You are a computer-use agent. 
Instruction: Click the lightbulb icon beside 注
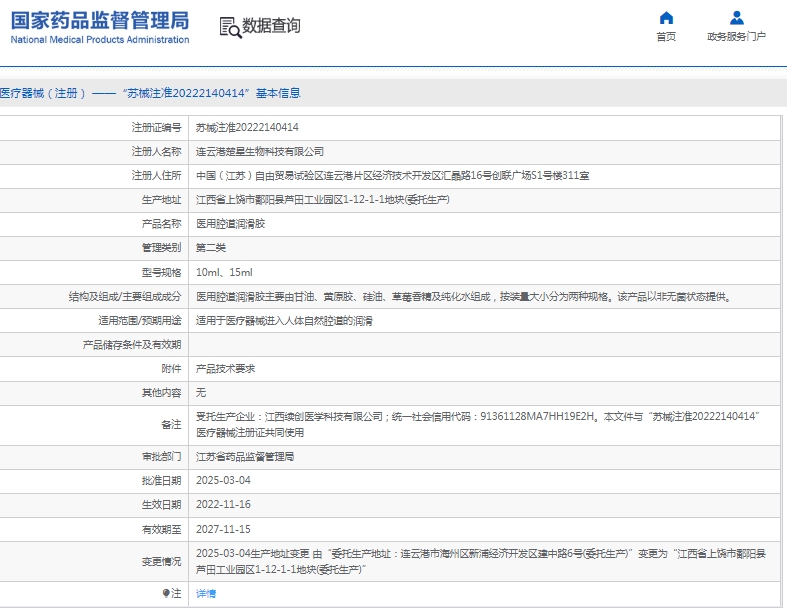[x=166, y=593]
